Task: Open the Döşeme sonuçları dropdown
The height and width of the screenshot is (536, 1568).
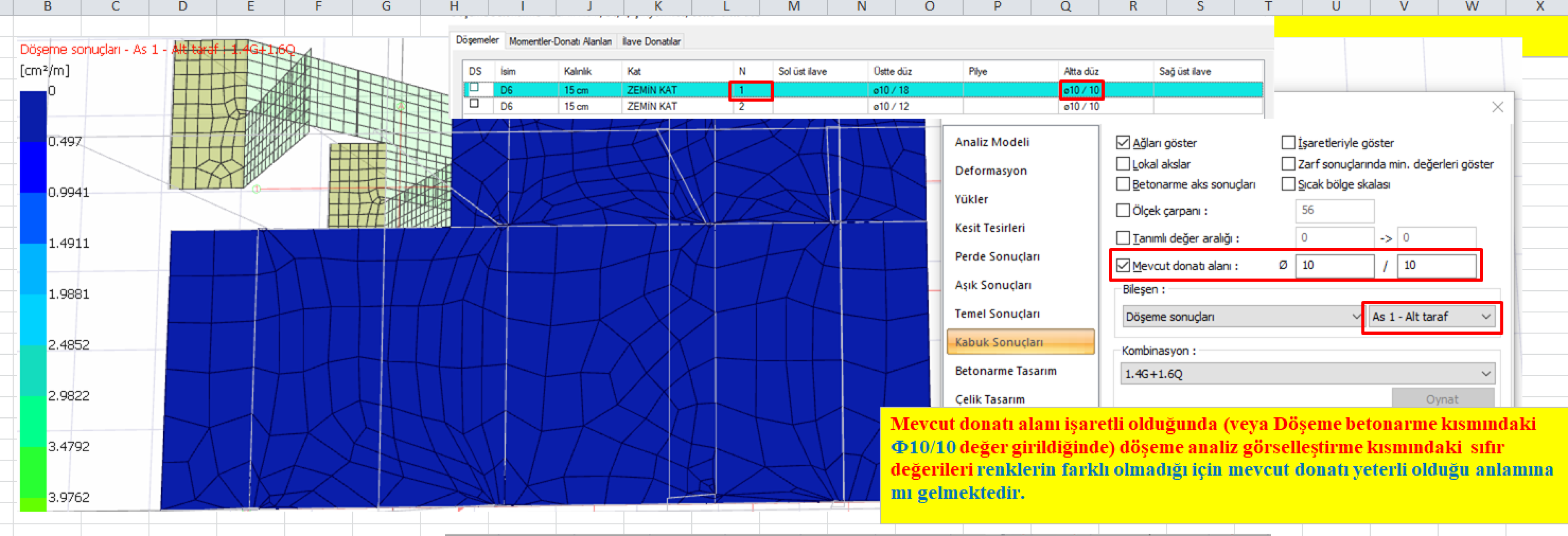Action: (x=1241, y=316)
